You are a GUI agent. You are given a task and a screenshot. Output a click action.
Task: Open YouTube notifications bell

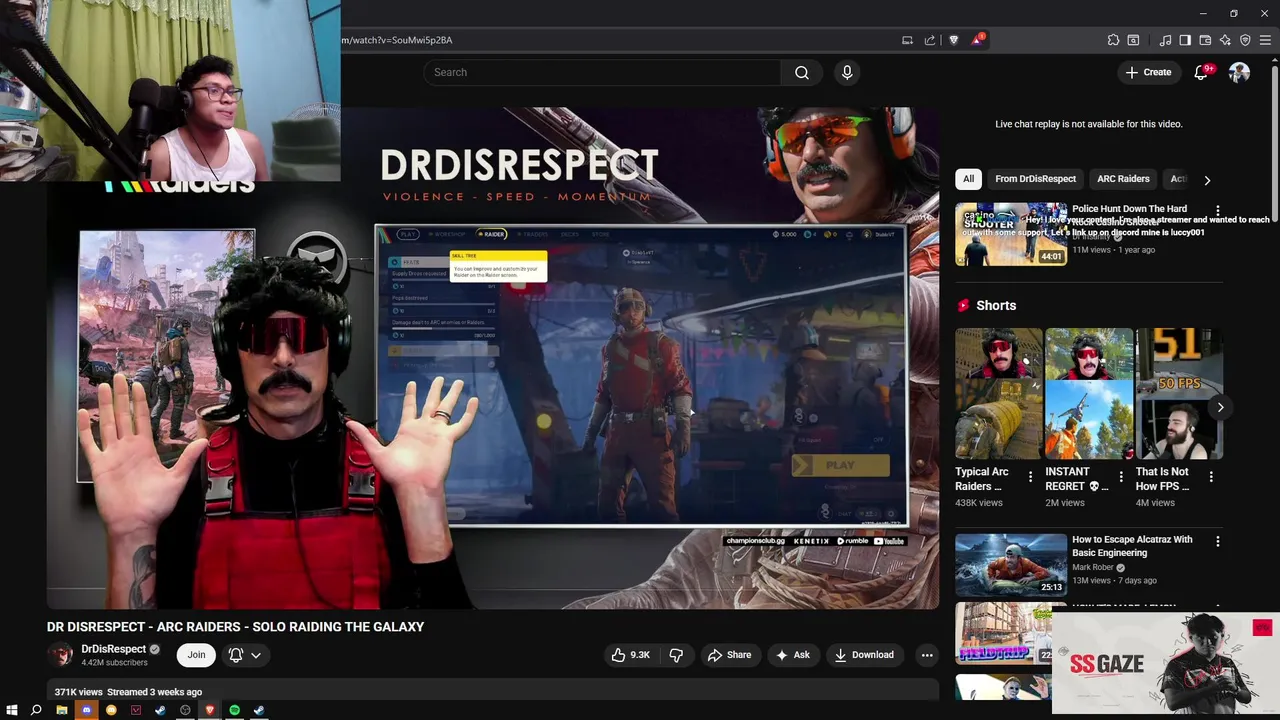click(1202, 72)
